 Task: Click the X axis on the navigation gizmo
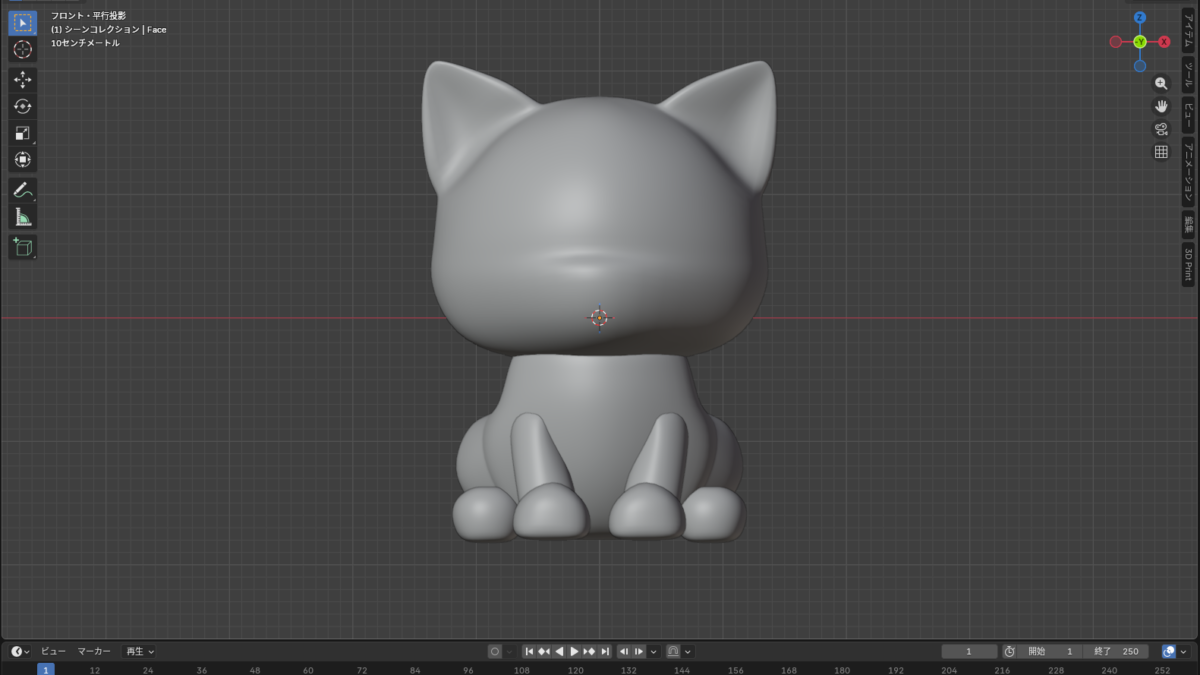click(1163, 42)
